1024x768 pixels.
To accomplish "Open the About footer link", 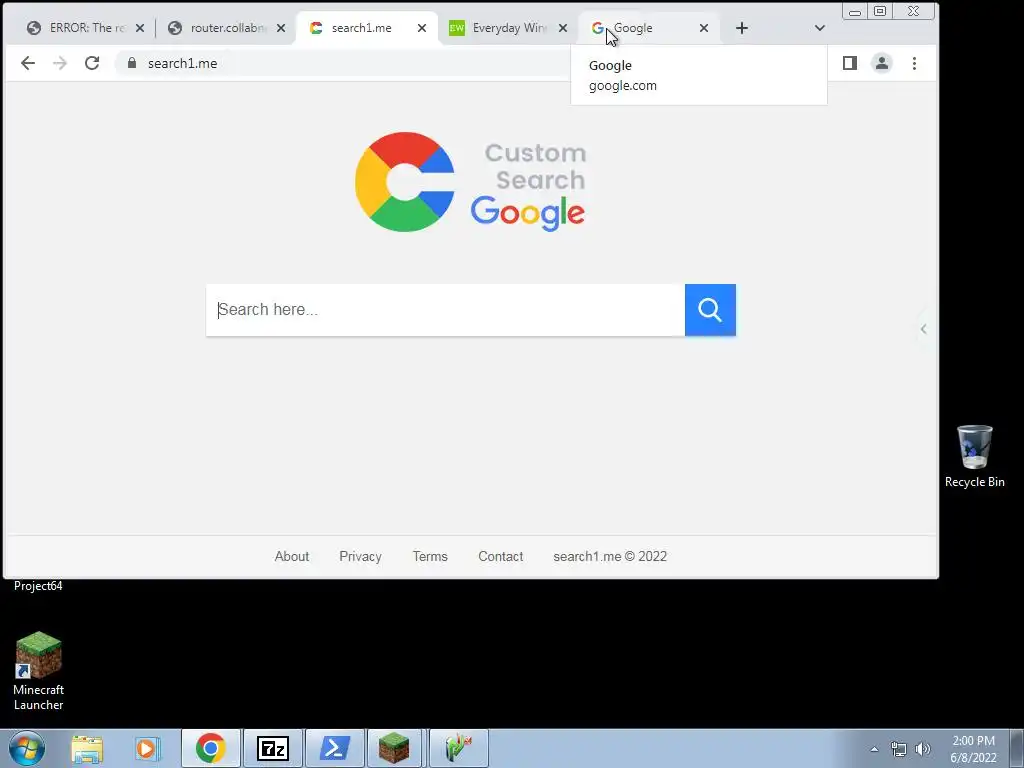I will [291, 556].
